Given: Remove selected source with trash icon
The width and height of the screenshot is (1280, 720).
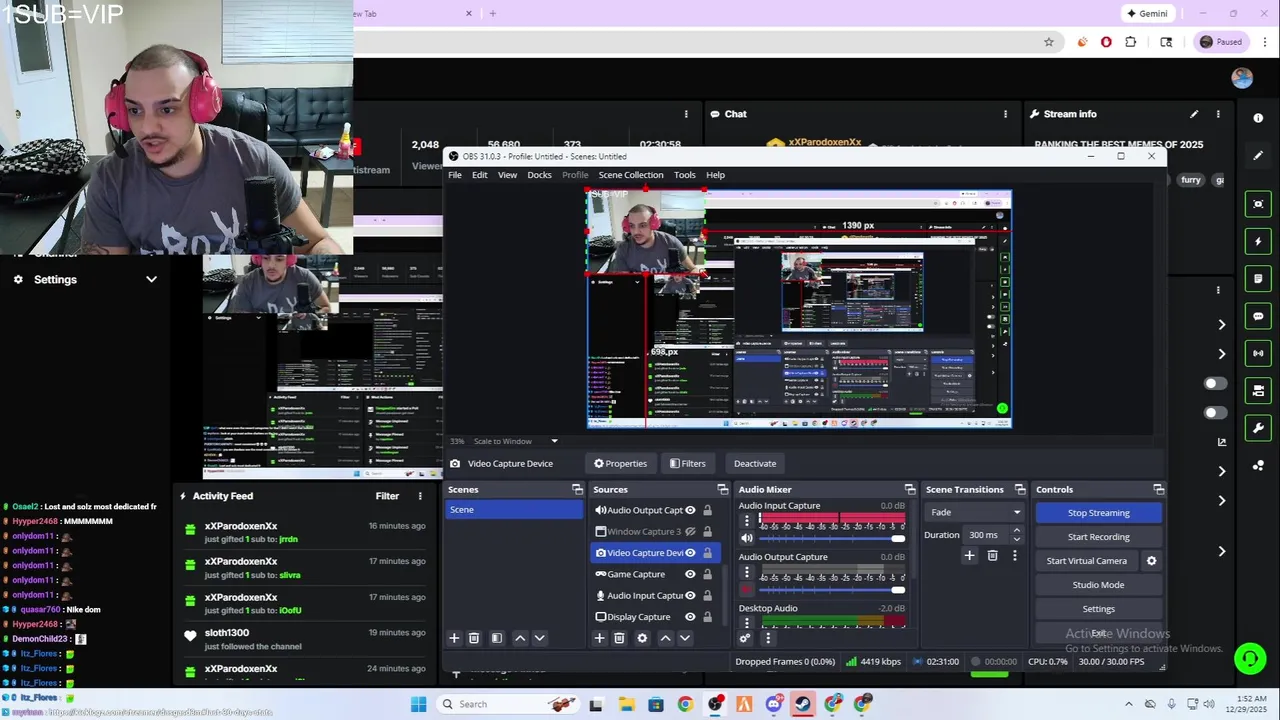Looking at the screenshot, I should click(619, 638).
